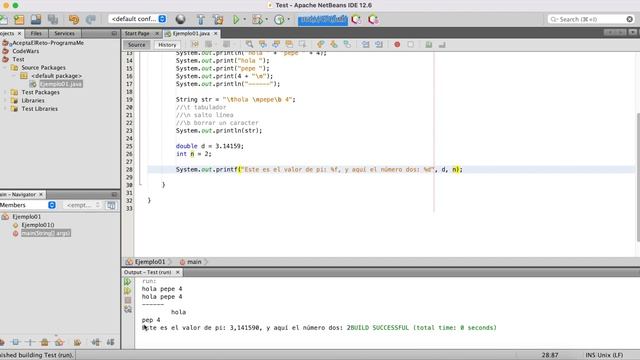
Task: Click Re-run with different parameters icon
Action: [128, 291]
